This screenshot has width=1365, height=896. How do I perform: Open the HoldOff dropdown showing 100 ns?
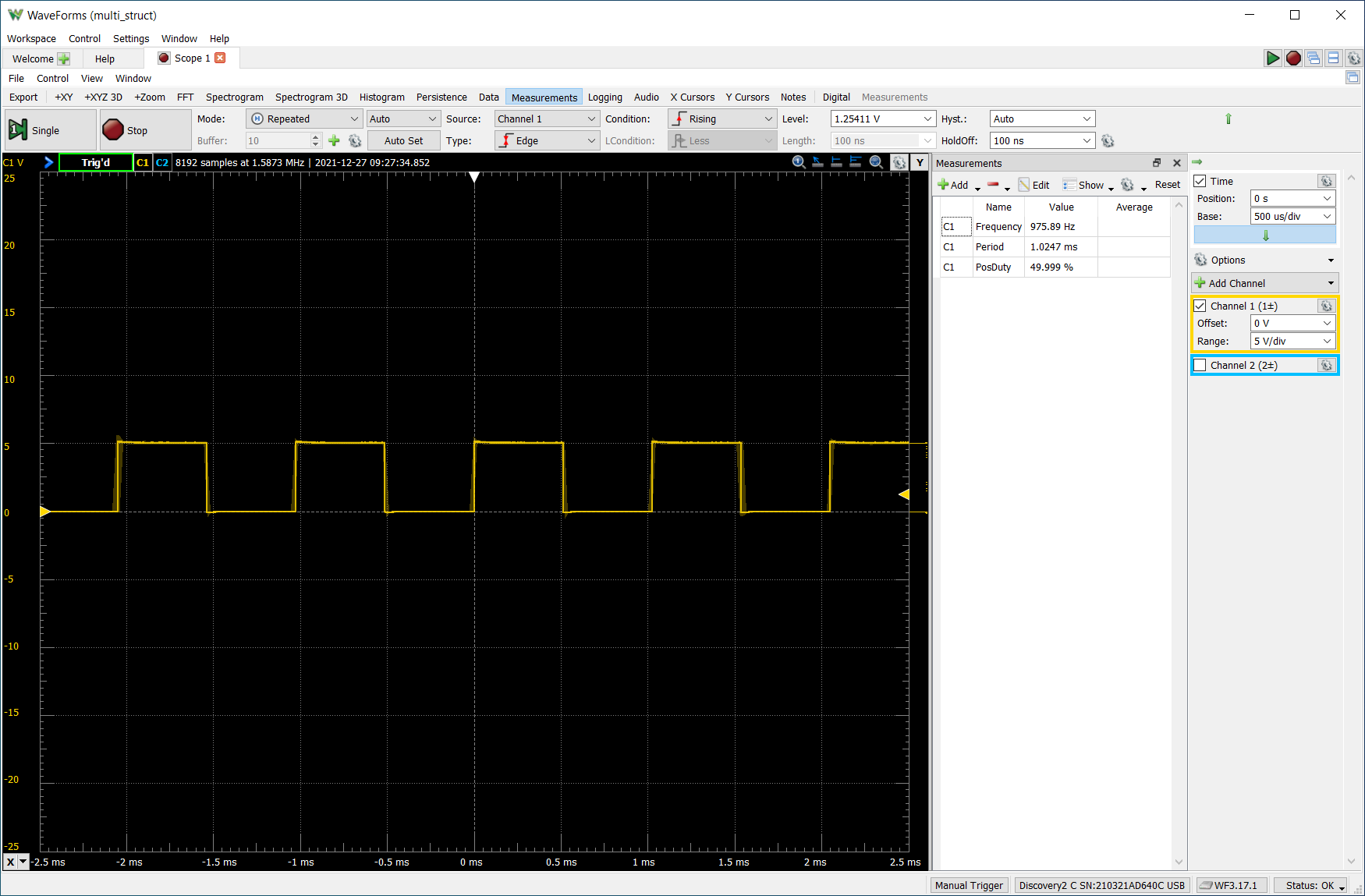1043,140
